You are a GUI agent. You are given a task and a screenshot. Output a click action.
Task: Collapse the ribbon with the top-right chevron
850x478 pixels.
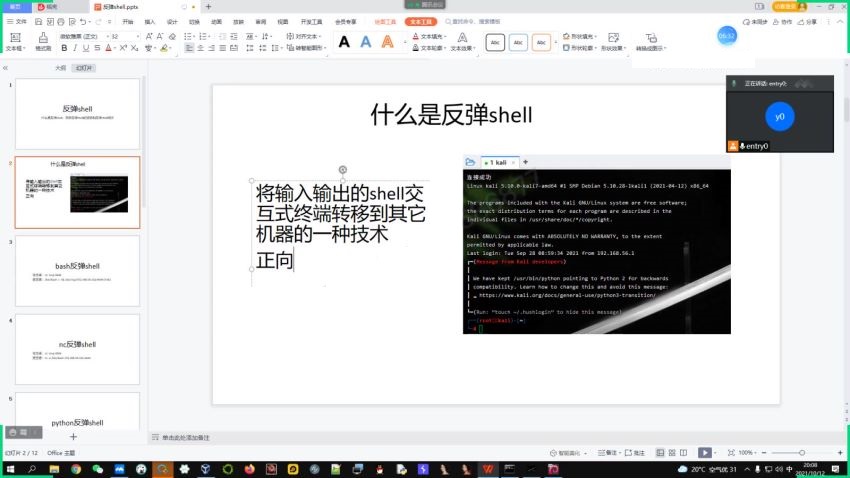click(840, 22)
